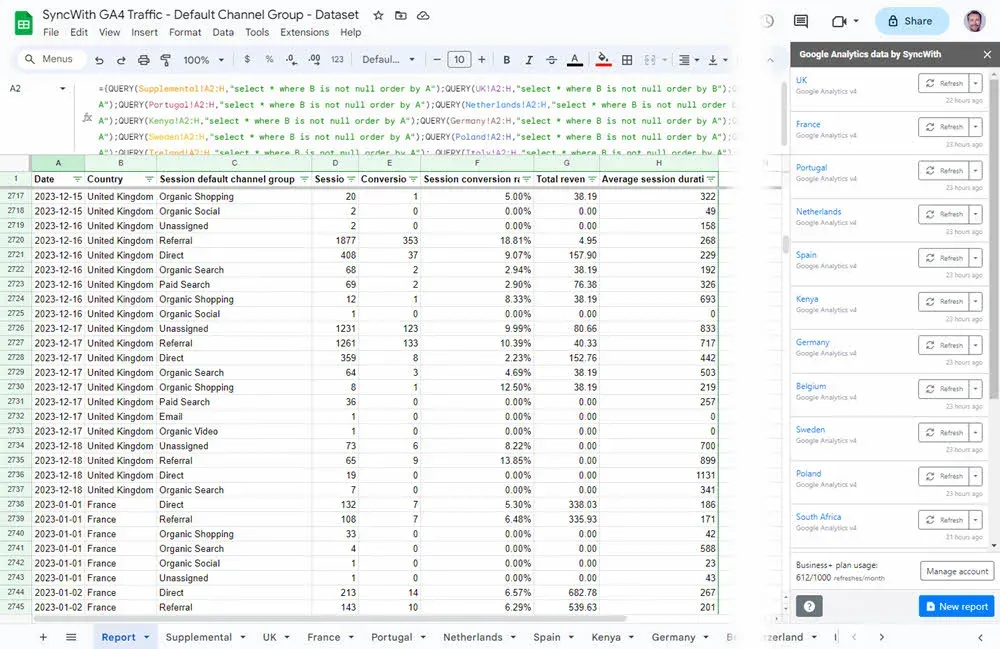Image resolution: width=1000 pixels, height=649 pixels.
Task: Toggle strikethrough formatting
Action: coord(551,60)
